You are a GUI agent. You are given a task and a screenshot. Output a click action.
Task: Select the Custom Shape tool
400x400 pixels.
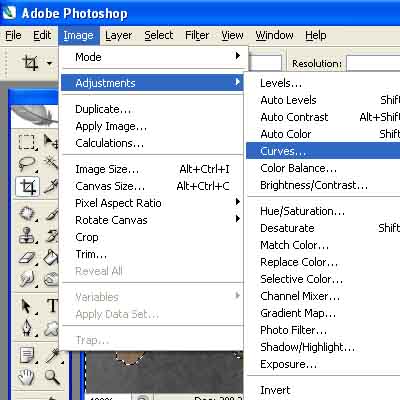(x=51, y=328)
